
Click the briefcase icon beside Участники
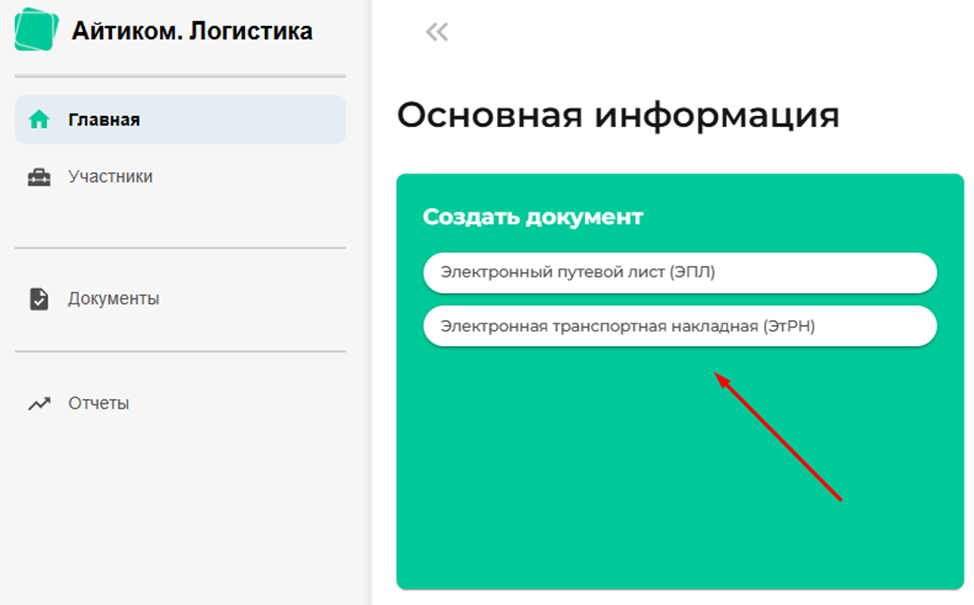39,177
